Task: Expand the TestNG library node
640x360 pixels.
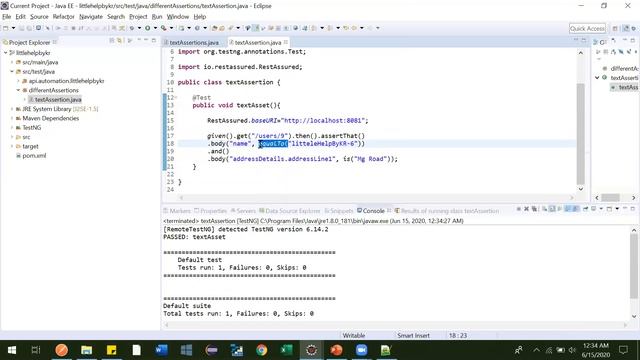Action: [x=12, y=128]
